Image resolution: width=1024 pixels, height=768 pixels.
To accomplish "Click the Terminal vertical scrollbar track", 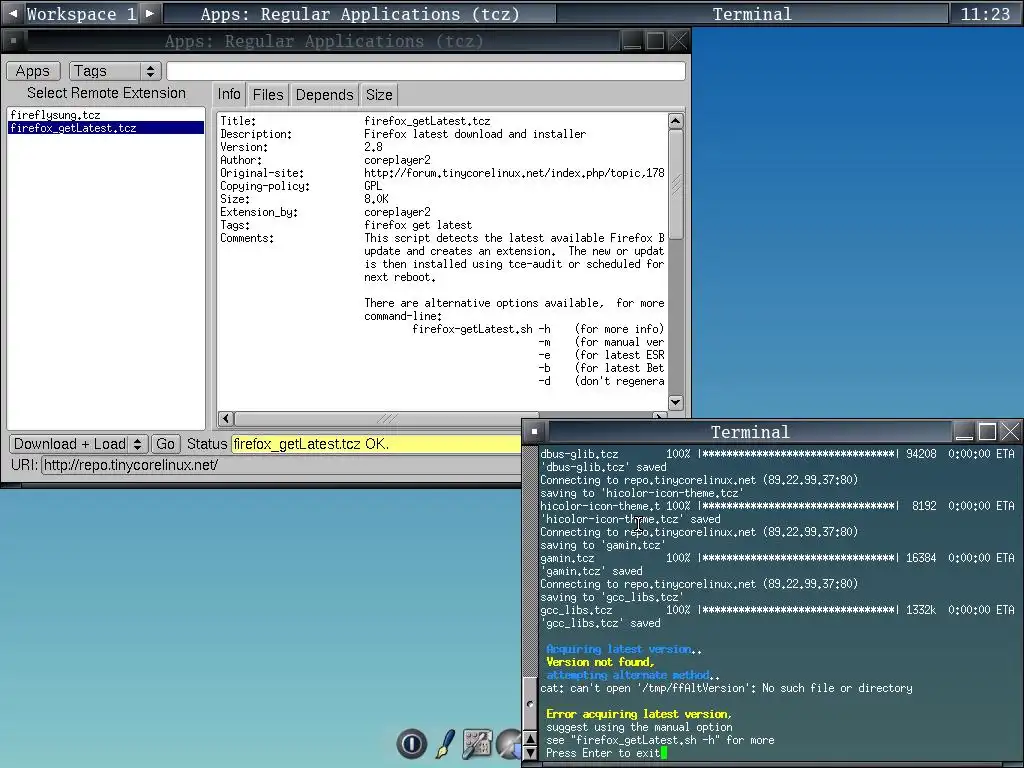I will [x=530, y=562].
